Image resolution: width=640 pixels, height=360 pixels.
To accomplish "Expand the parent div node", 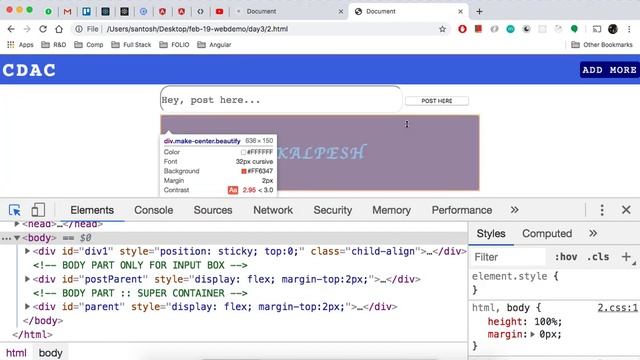I will pos(27,306).
